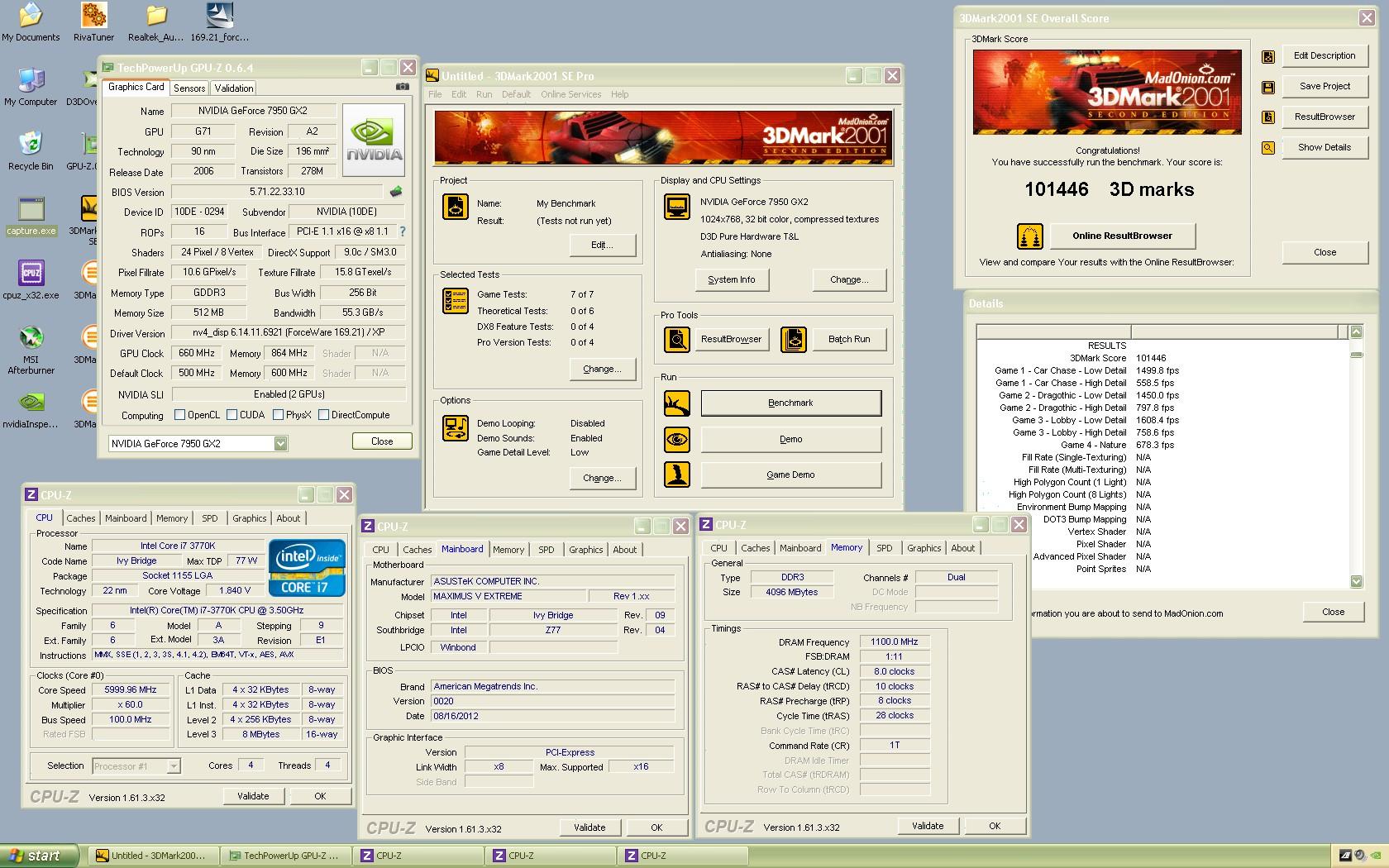Click the Game Demo button

pyautogui.click(x=791, y=475)
